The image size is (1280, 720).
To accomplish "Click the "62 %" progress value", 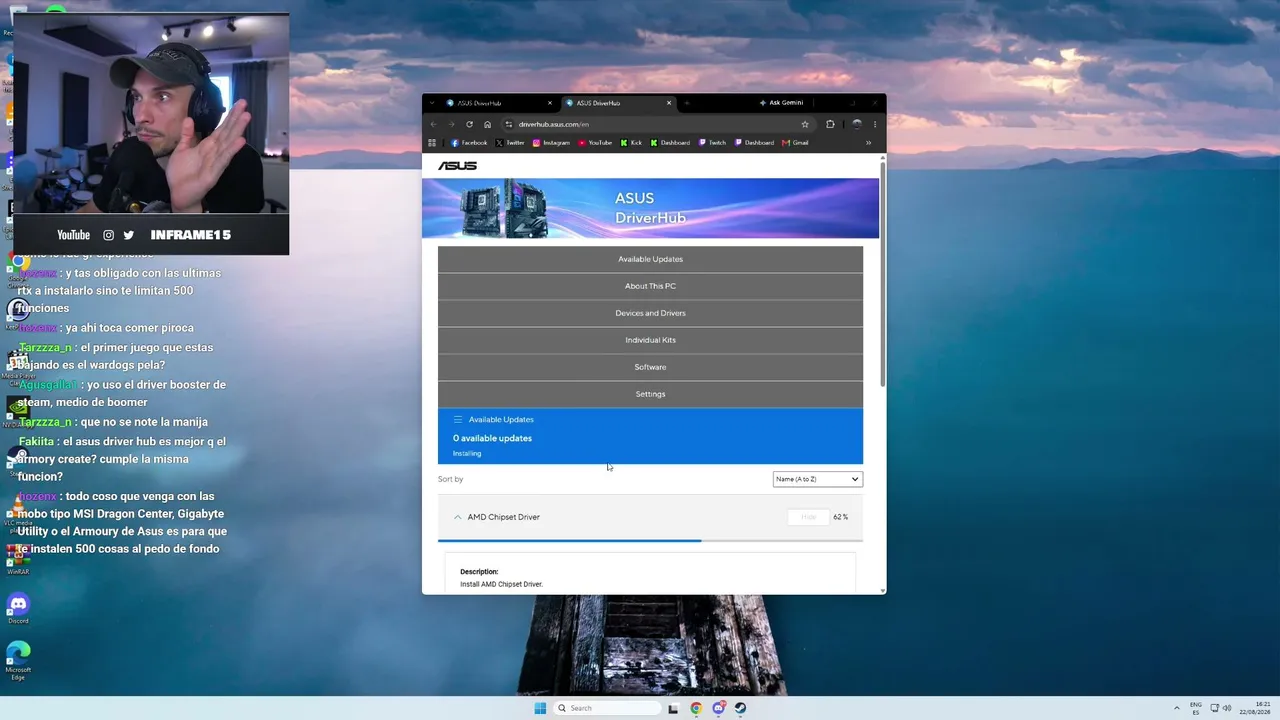I will pos(840,517).
